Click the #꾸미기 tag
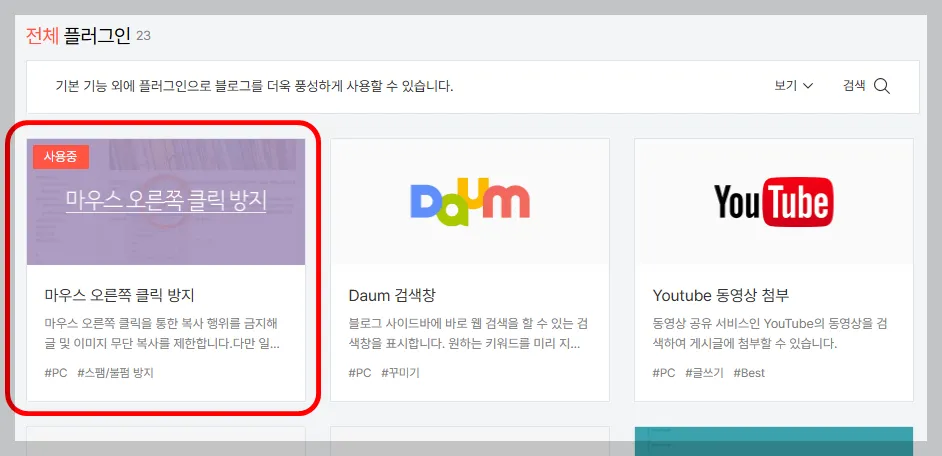This screenshot has width=942, height=456. [x=400, y=373]
